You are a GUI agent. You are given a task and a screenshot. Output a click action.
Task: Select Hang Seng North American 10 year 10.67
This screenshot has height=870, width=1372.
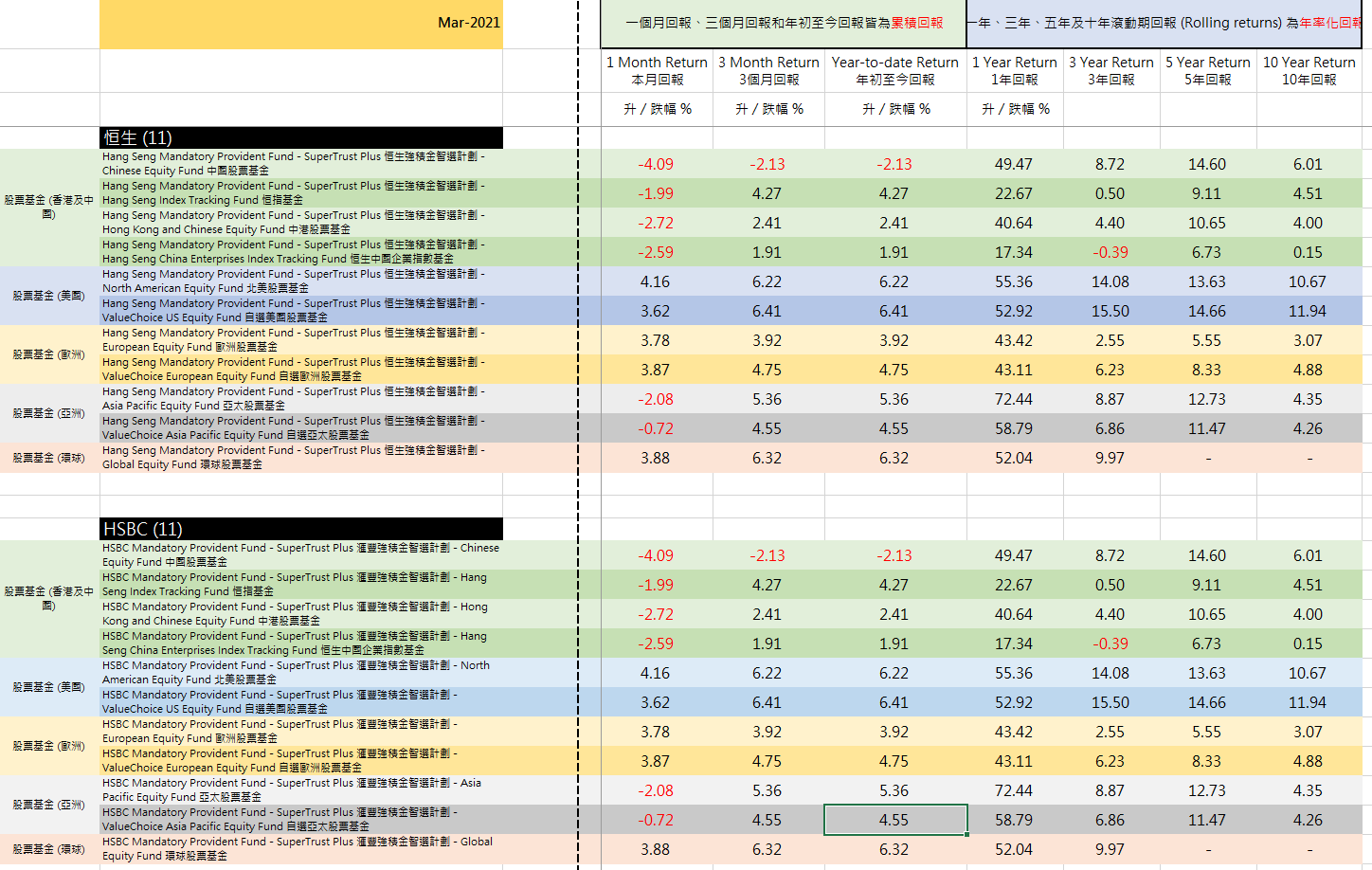[1309, 281]
